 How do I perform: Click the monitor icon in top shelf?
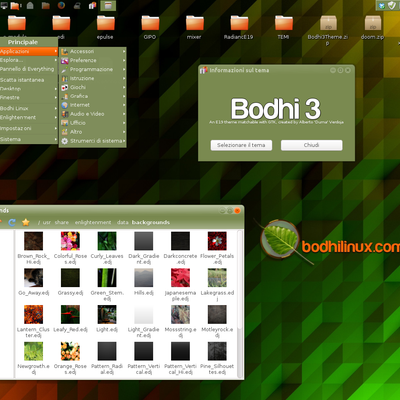pyautogui.click(x=4, y=5)
